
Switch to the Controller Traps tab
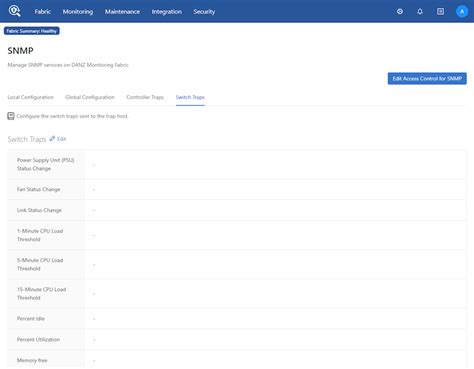click(145, 97)
